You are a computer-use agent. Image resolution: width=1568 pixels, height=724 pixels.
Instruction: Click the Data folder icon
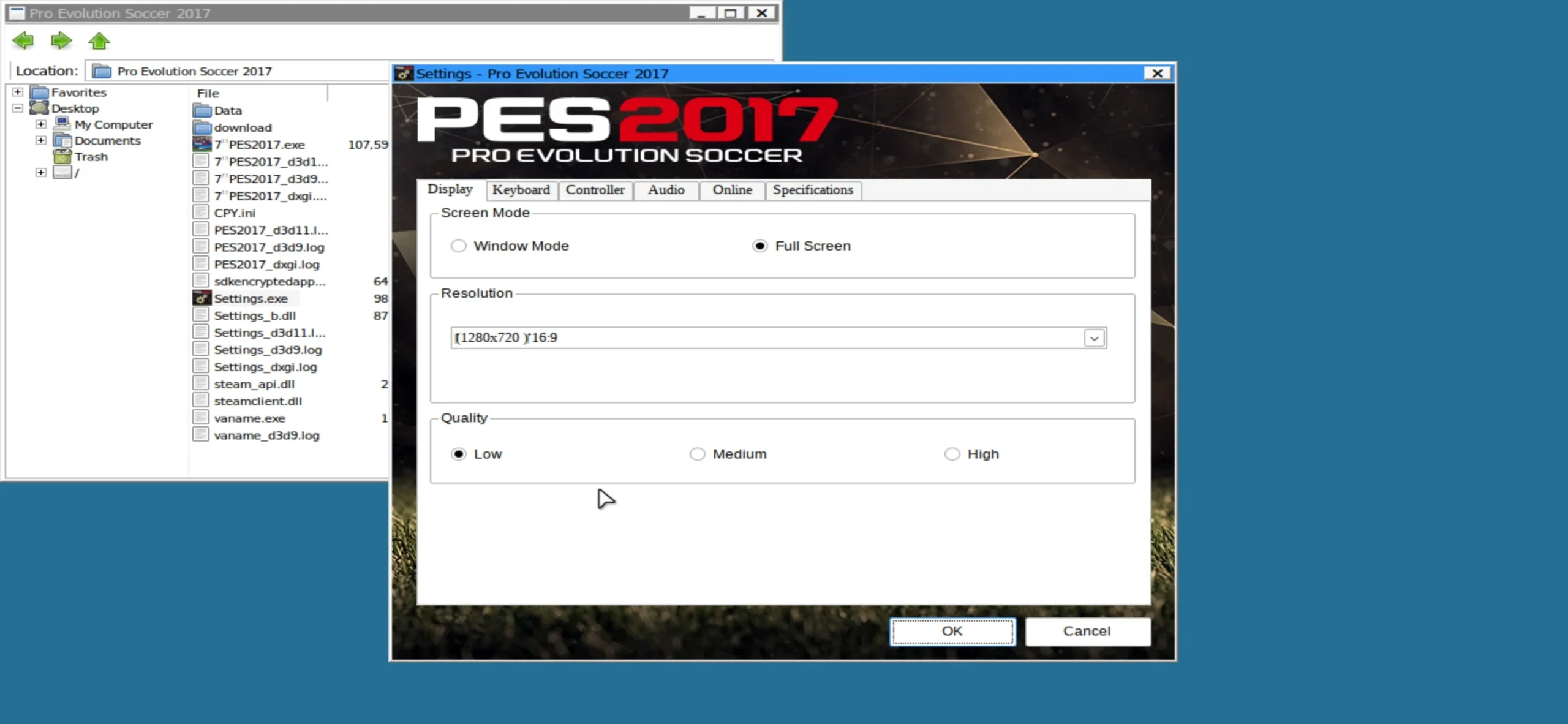202,111
